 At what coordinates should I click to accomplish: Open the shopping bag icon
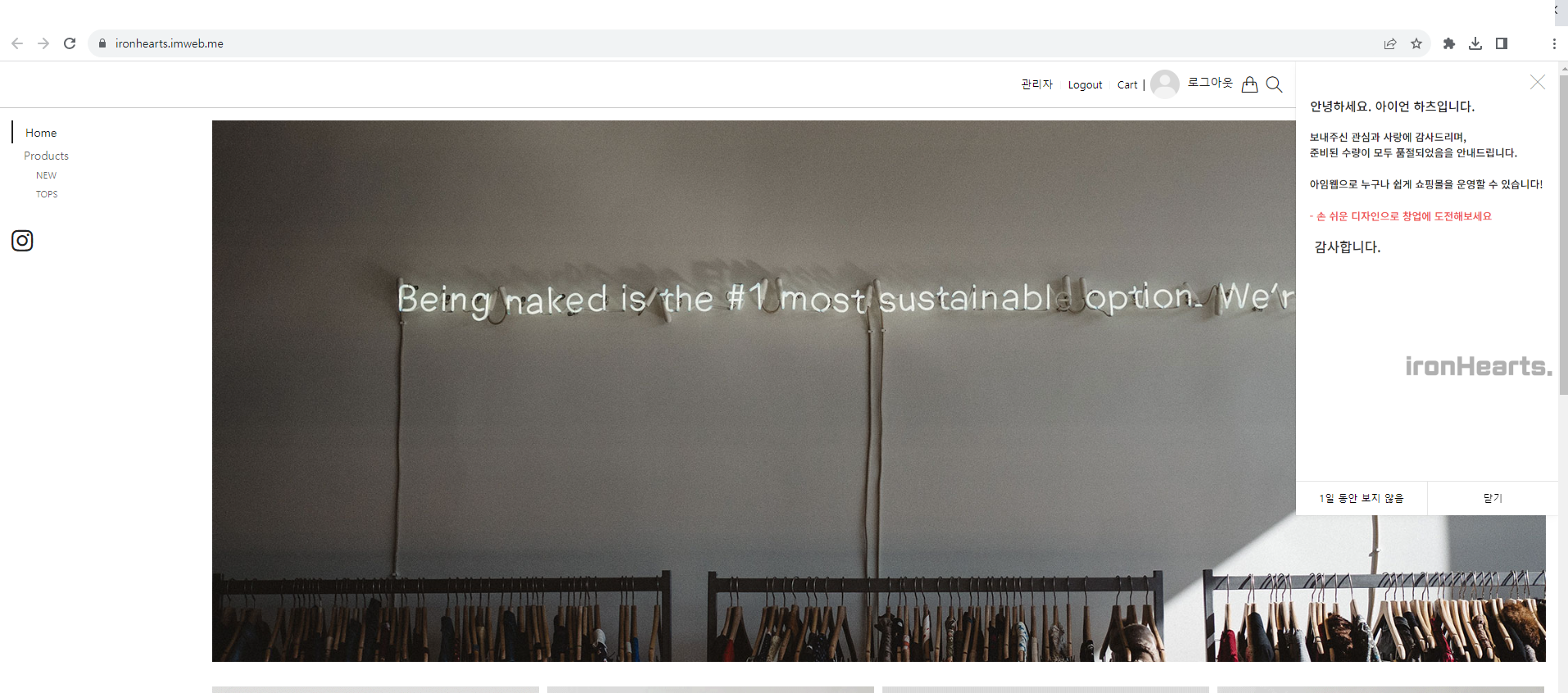click(1249, 84)
